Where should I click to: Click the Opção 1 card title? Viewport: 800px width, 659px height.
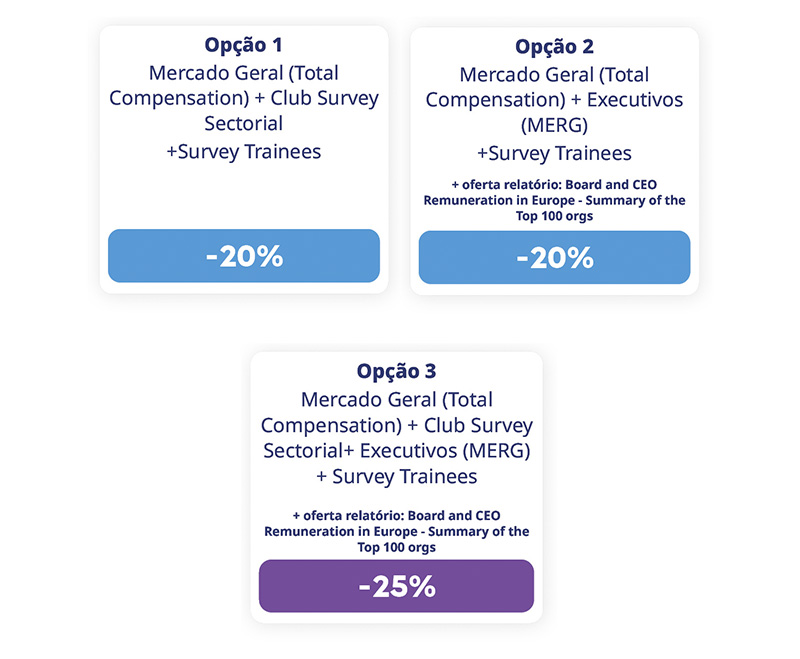coord(244,47)
